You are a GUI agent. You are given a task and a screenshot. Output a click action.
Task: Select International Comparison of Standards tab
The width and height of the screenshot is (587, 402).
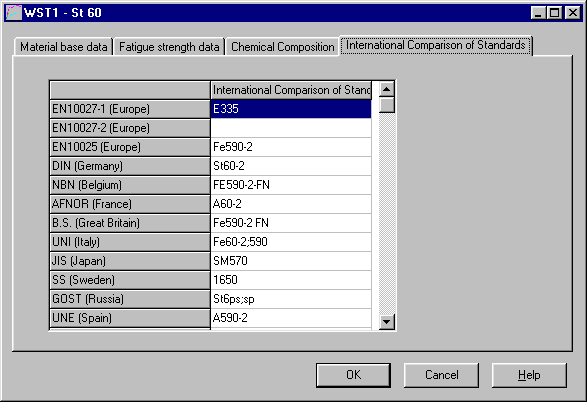(x=436, y=45)
